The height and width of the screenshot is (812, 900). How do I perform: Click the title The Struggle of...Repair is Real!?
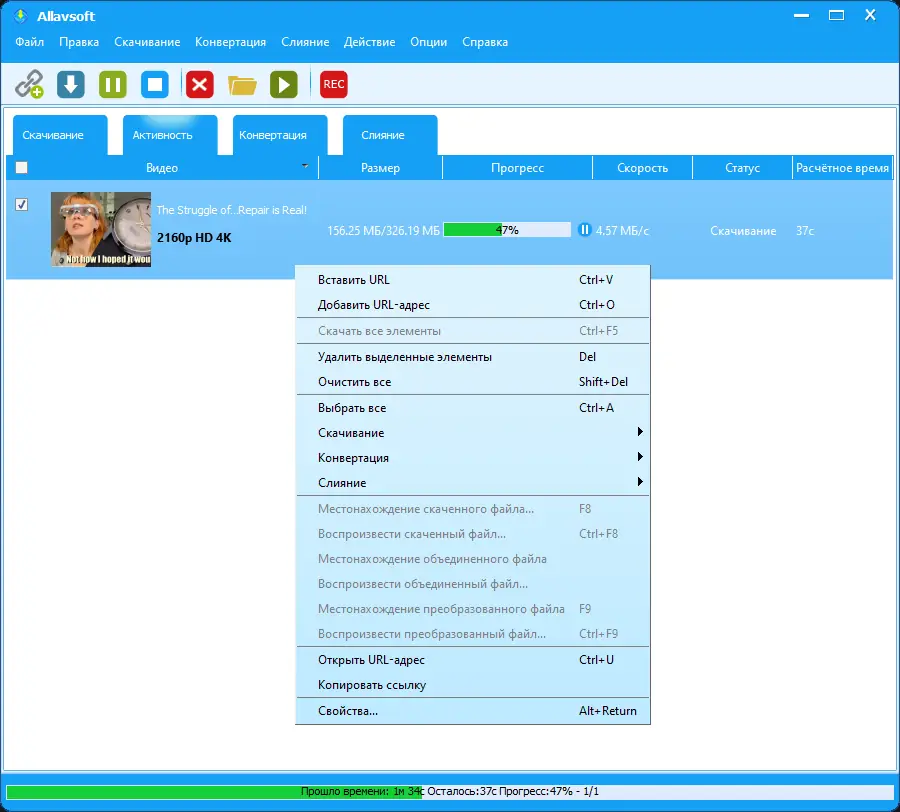click(232, 210)
